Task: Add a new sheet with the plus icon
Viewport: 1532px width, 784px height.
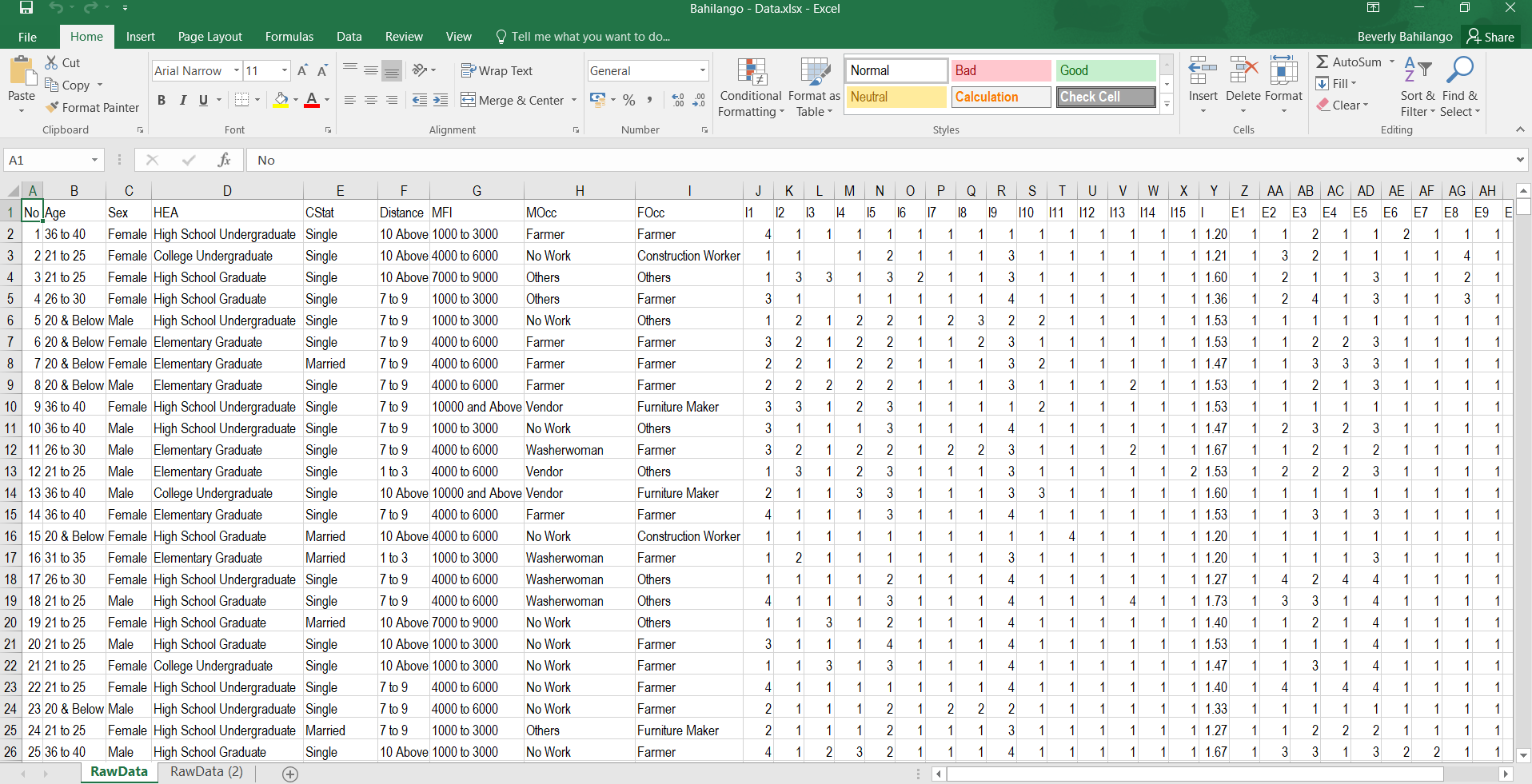Action: point(290,774)
